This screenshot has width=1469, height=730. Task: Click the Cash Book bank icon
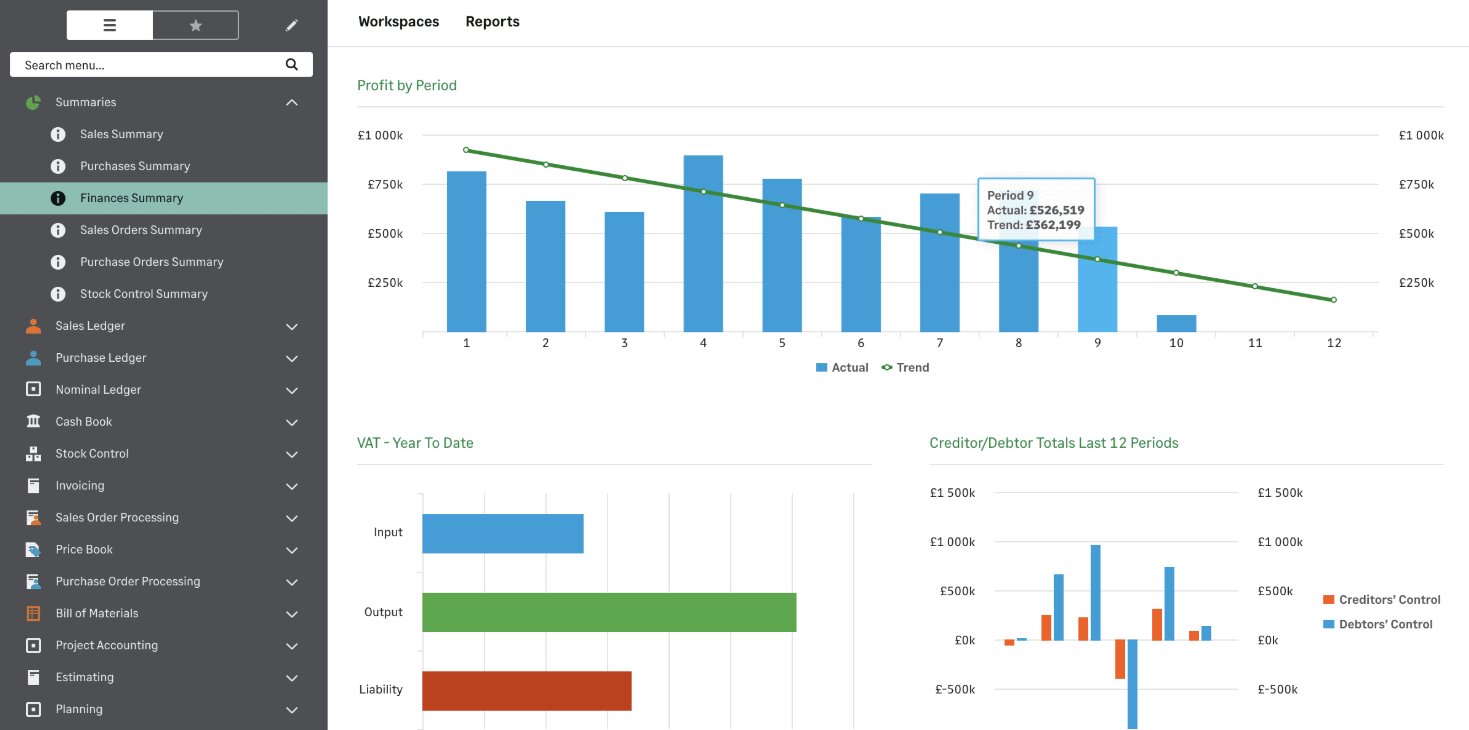click(x=34, y=422)
